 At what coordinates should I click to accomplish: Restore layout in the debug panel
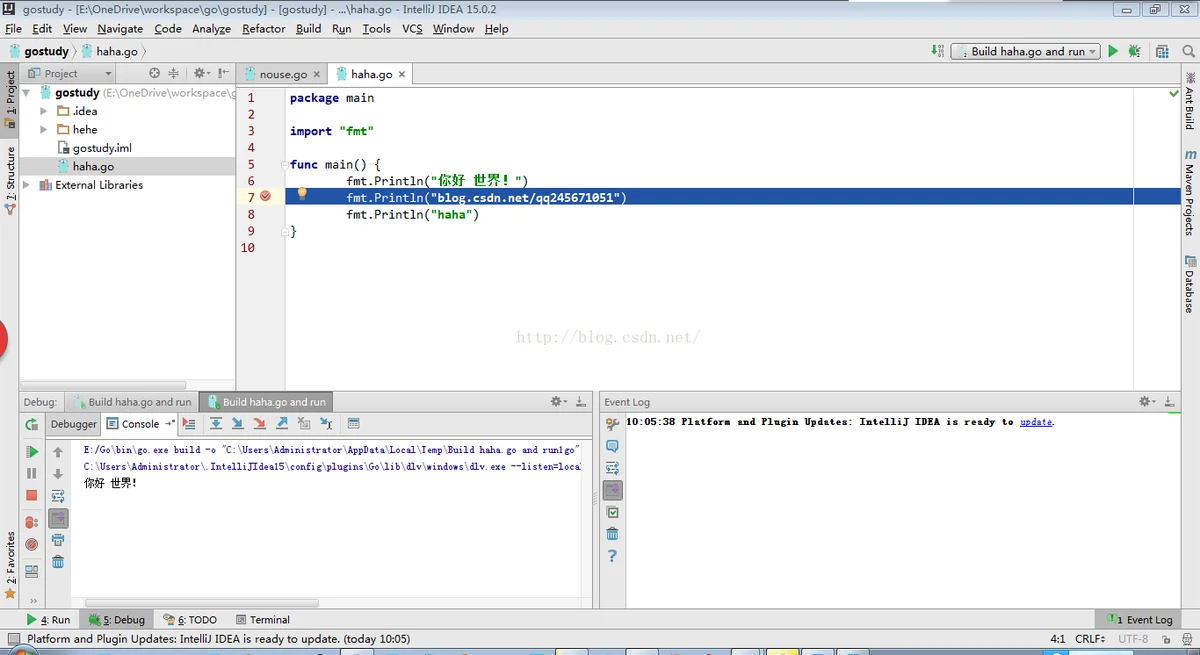pyautogui.click(x=32, y=571)
